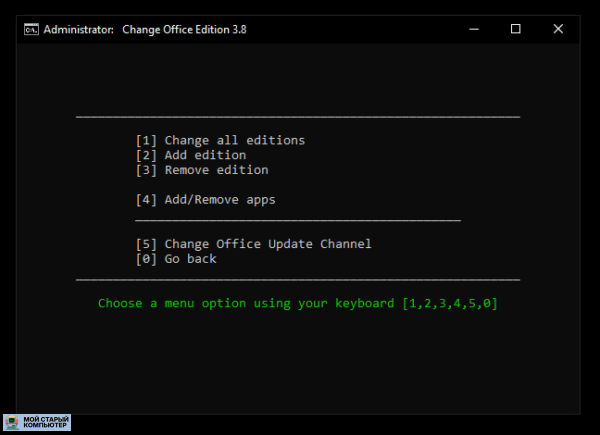The width and height of the screenshot is (600, 435).
Task: Click the green [1,2,3,4,5,0] key list
Action: [449, 303]
